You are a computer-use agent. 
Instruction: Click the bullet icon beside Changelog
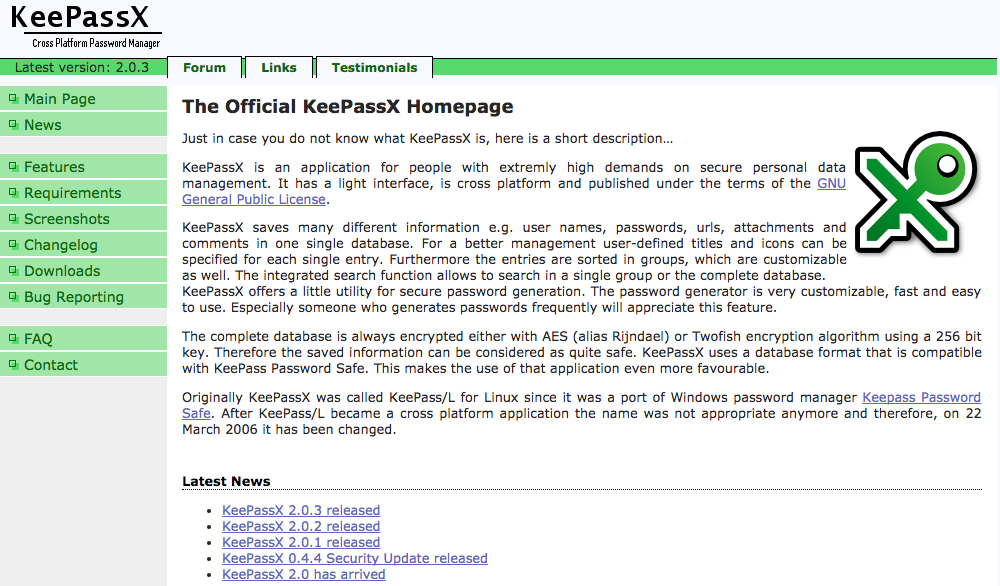(13, 245)
